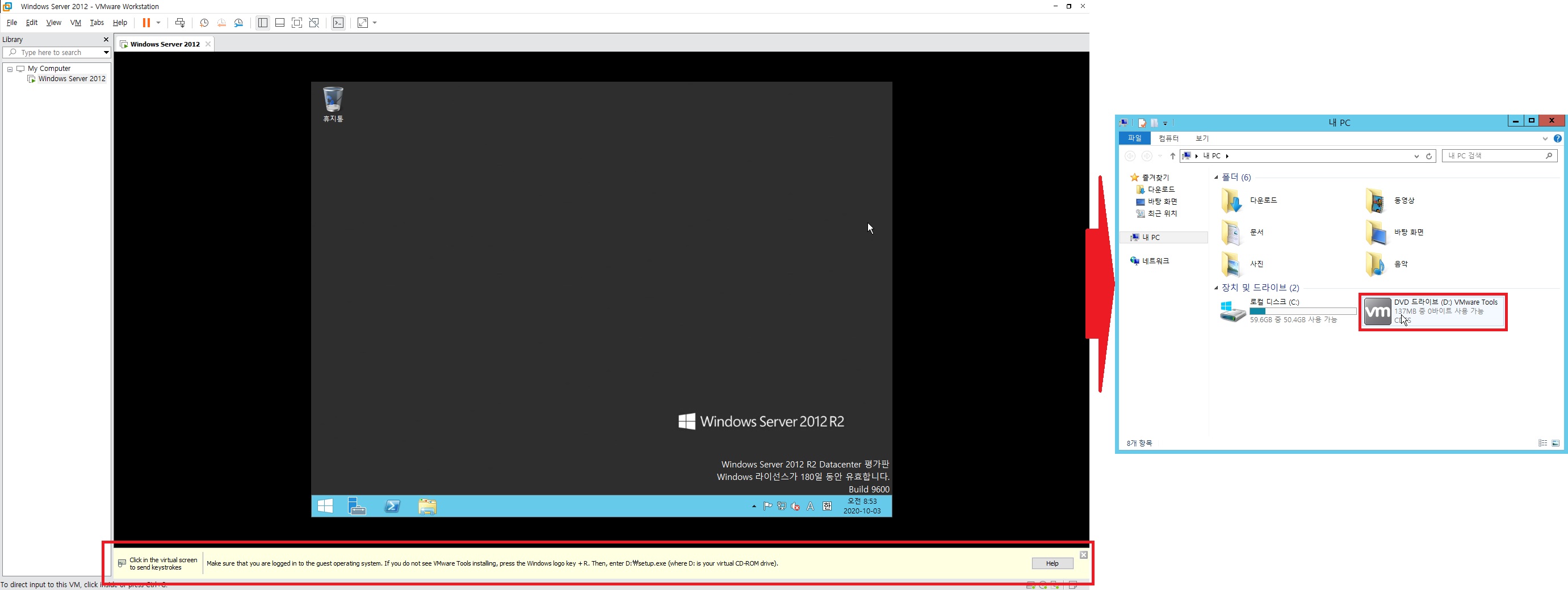
Task: Launch PowerShell from the guest taskbar
Action: [393, 506]
